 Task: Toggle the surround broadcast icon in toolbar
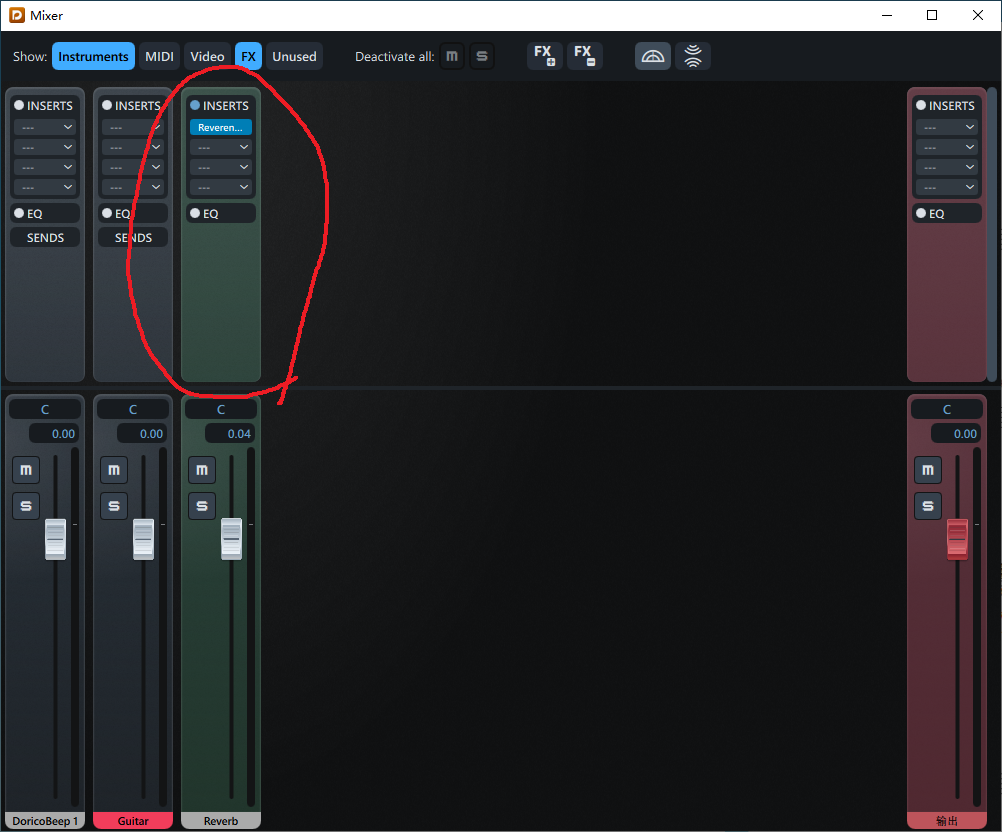pos(693,56)
